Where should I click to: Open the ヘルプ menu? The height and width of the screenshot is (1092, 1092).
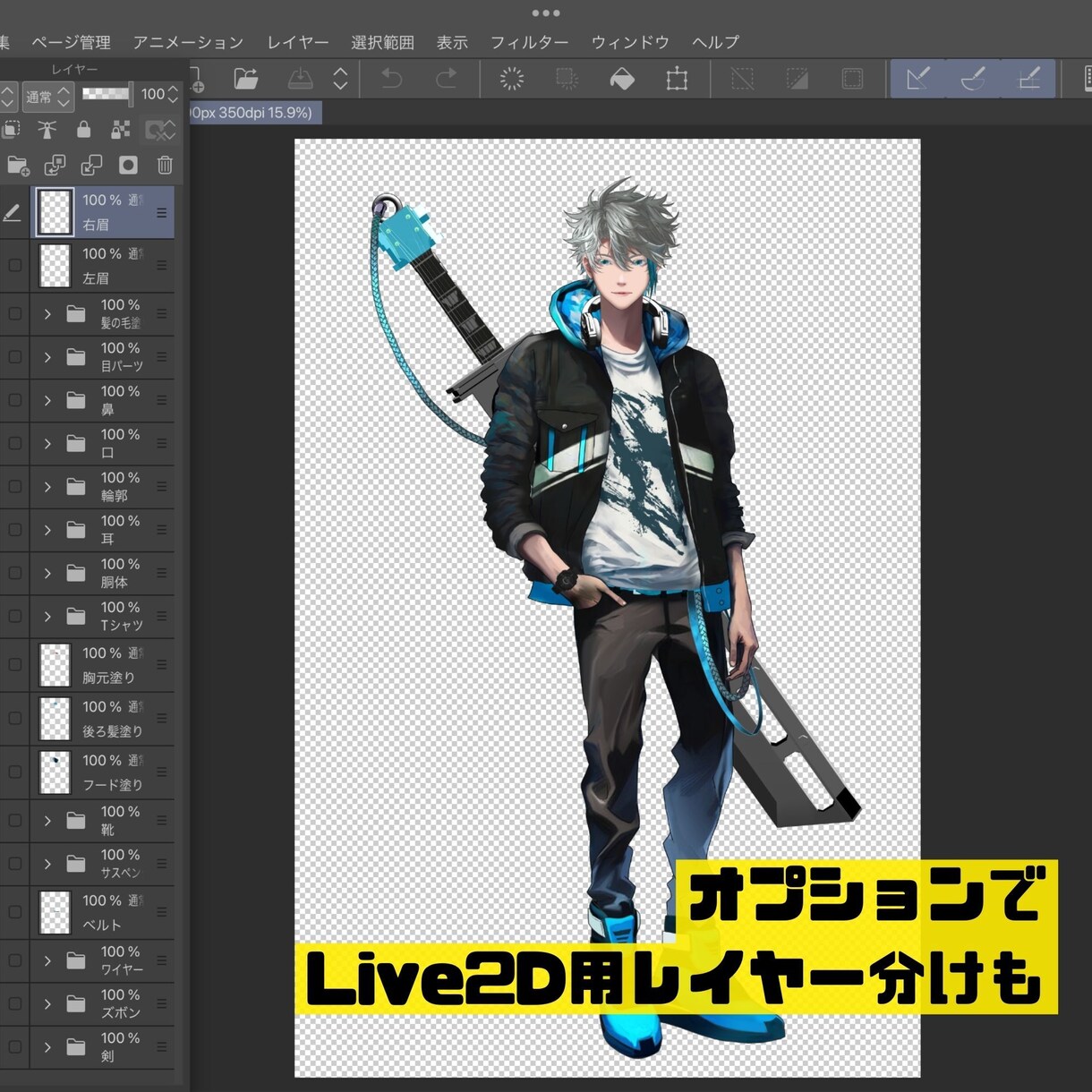tap(715, 42)
